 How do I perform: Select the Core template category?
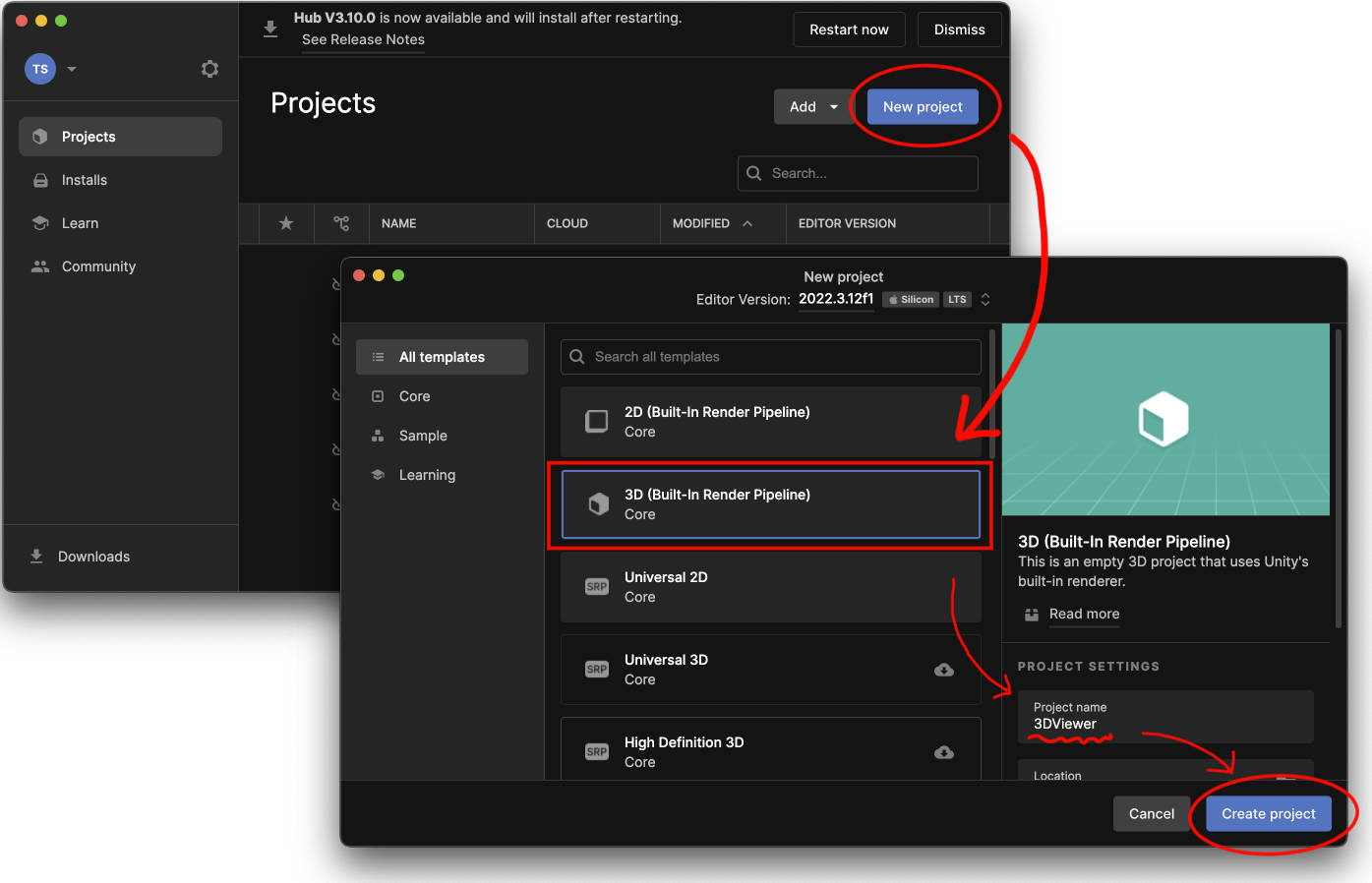click(x=414, y=396)
